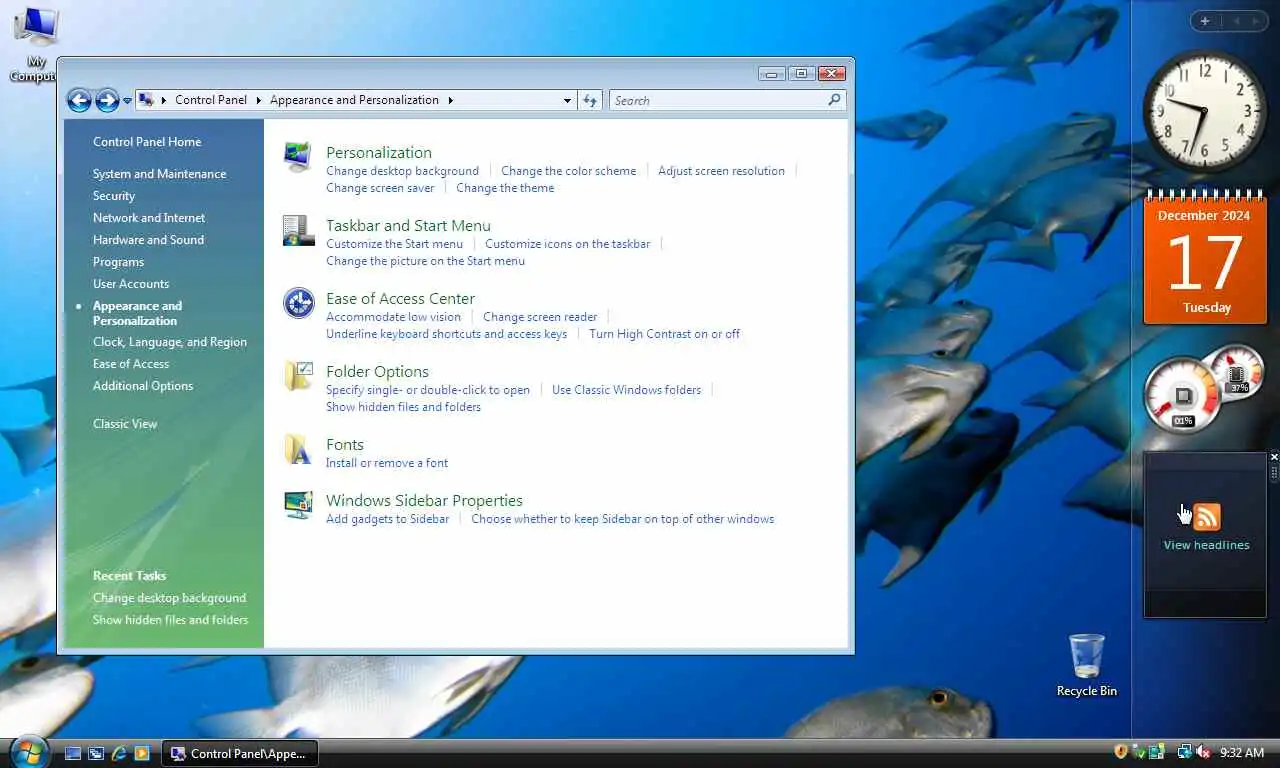Go to Network and Internet category
This screenshot has width=1280, height=768.
pyautogui.click(x=149, y=218)
